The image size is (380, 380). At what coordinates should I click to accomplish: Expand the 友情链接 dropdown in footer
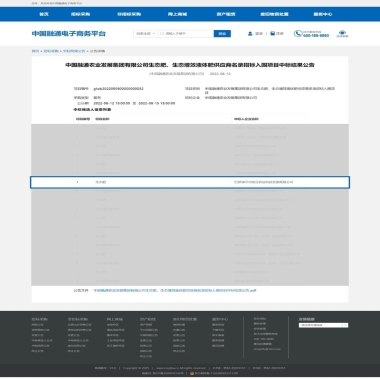point(323,325)
